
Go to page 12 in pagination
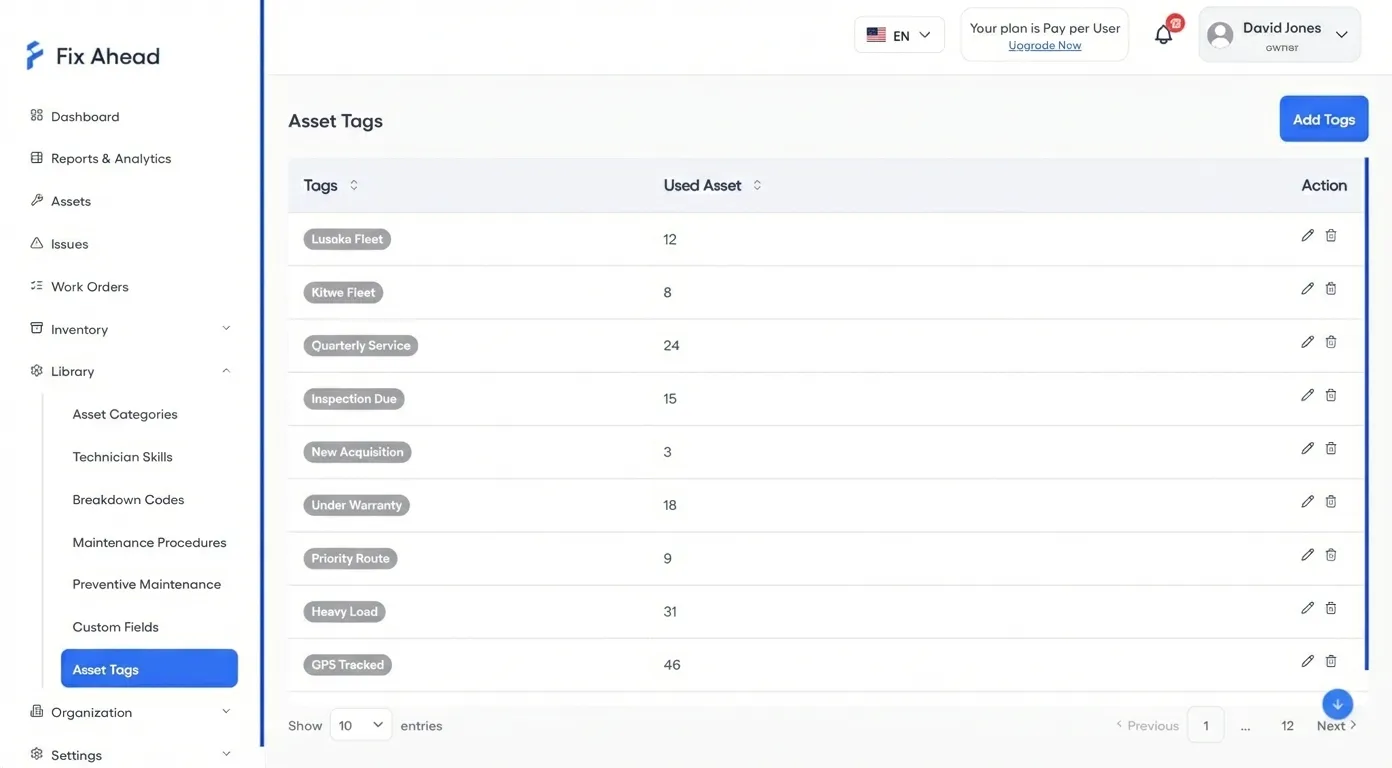pos(1287,726)
